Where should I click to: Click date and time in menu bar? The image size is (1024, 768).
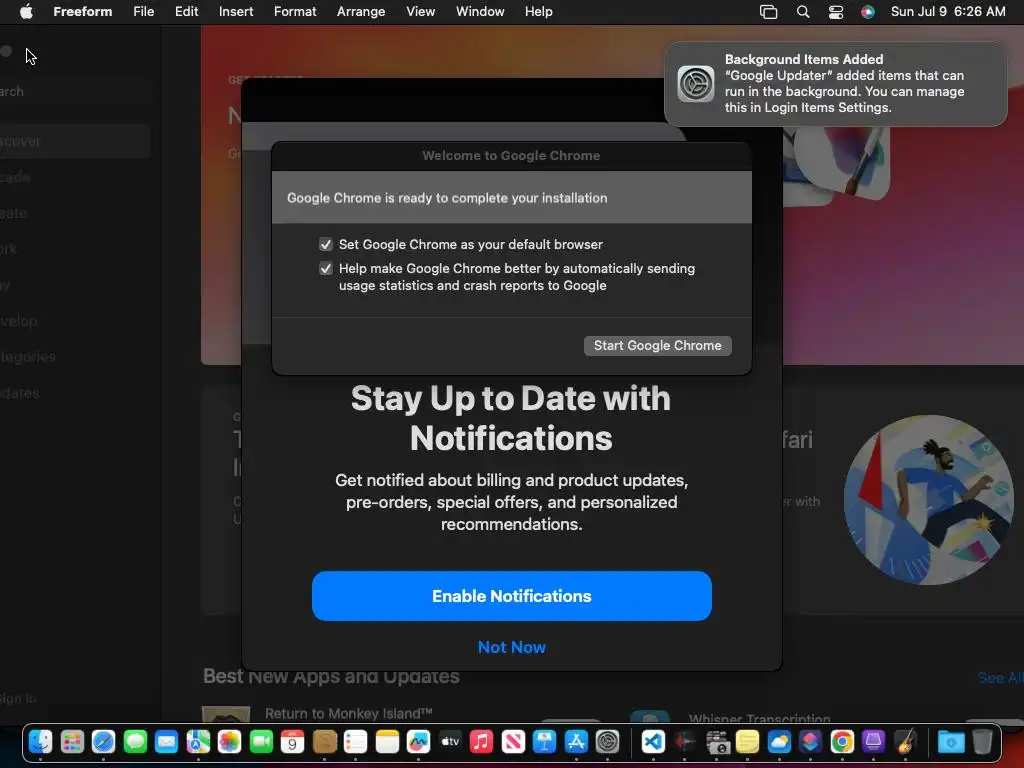coord(948,12)
